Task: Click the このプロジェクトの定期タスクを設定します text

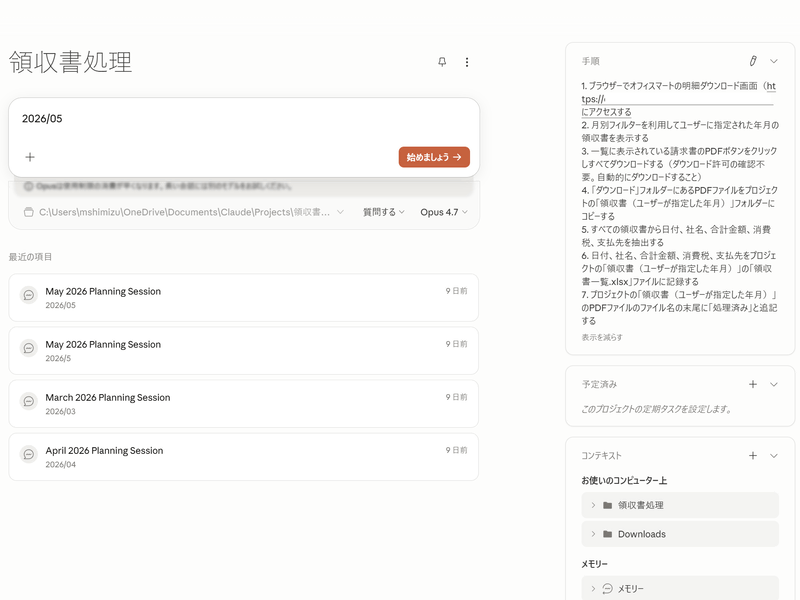Action: [x=657, y=409]
